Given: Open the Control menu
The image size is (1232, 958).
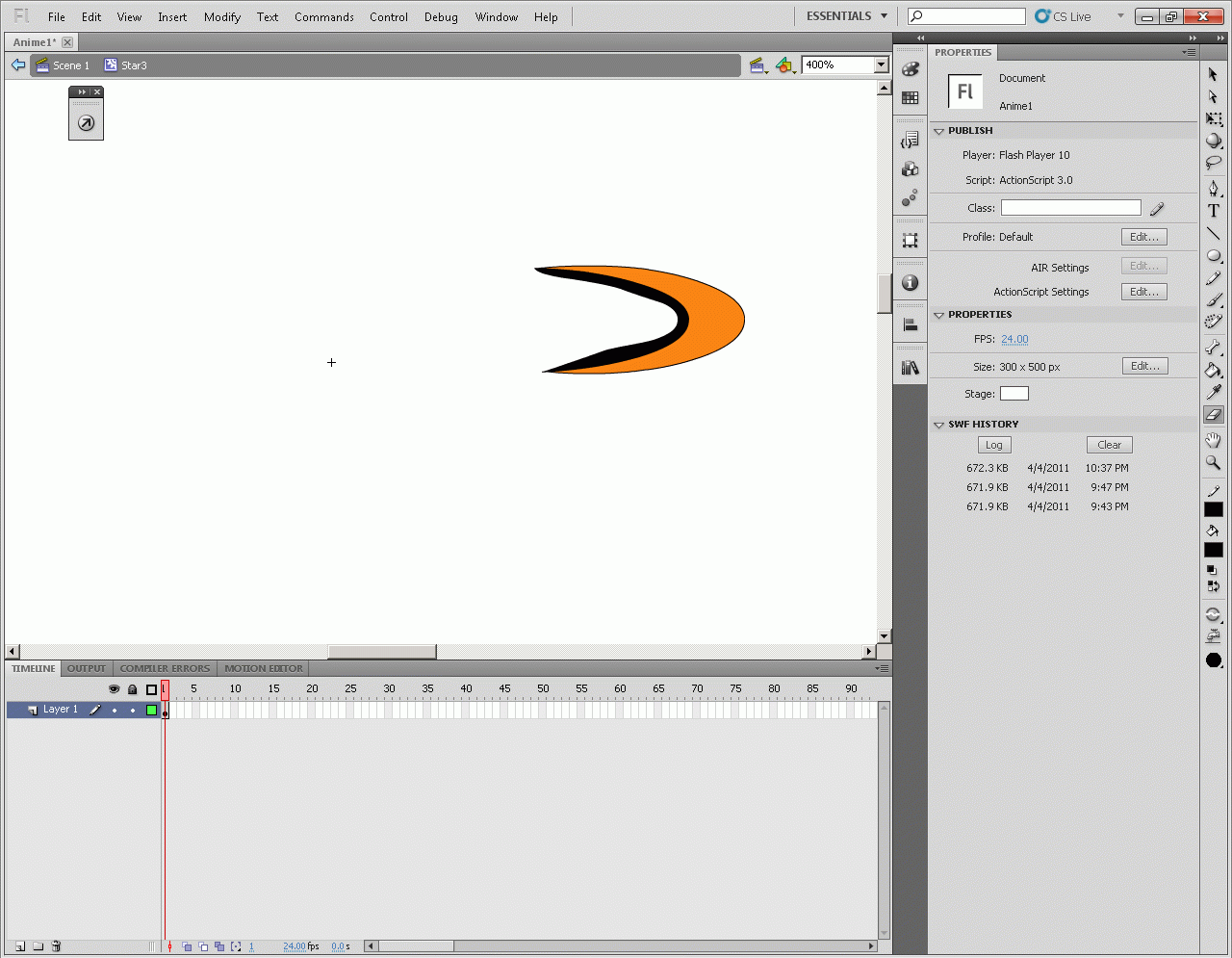Looking at the screenshot, I should click(389, 17).
